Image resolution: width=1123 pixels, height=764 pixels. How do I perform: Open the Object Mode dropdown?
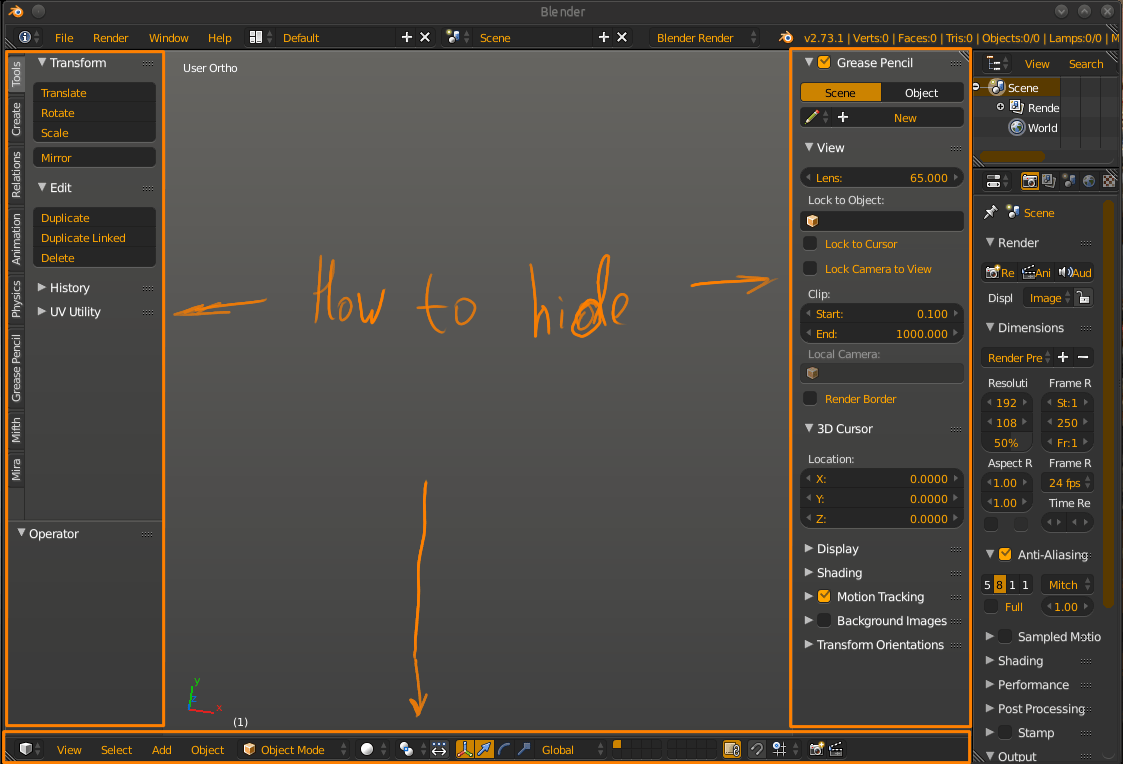tap(295, 749)
